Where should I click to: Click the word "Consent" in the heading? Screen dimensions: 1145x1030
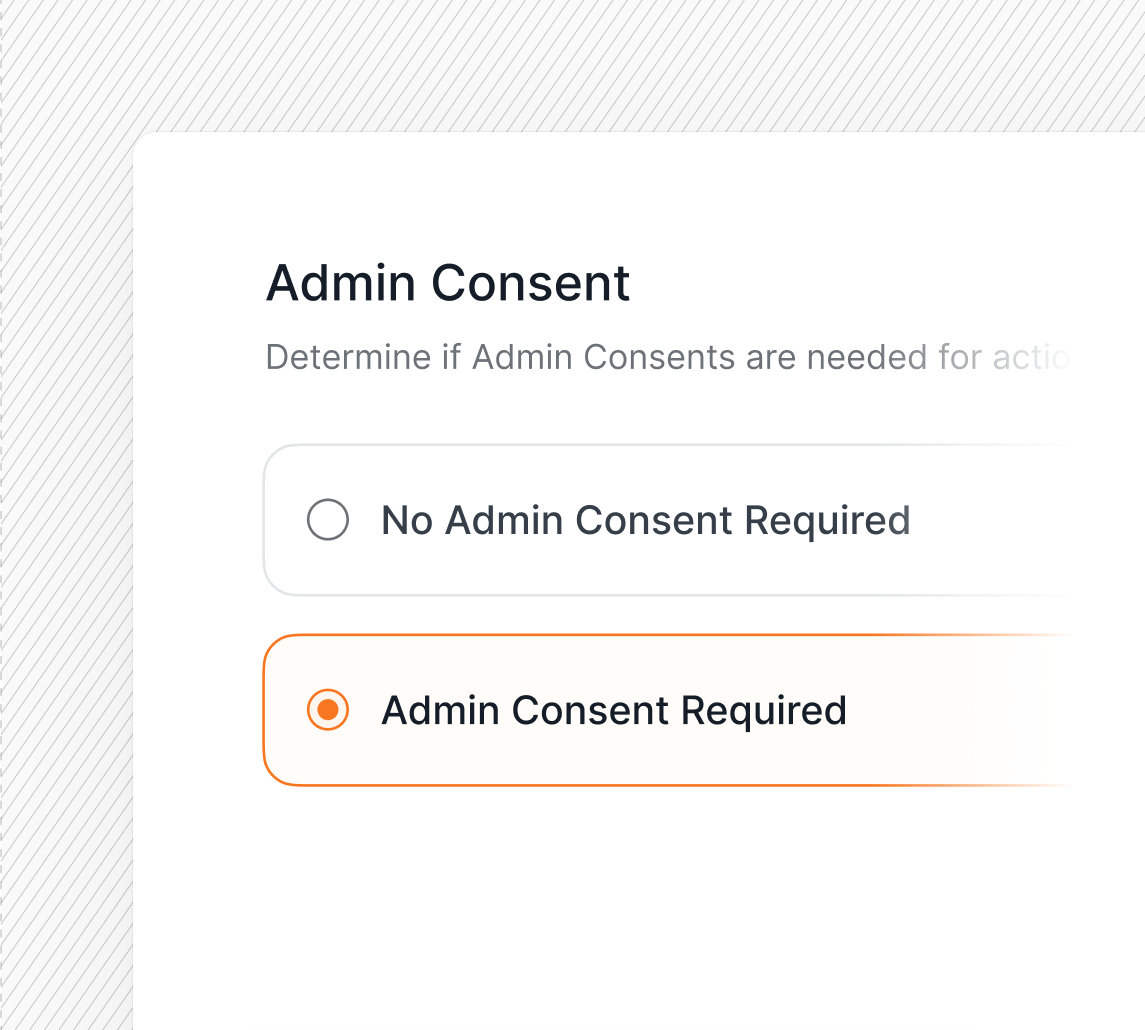[x=530, y=283]
